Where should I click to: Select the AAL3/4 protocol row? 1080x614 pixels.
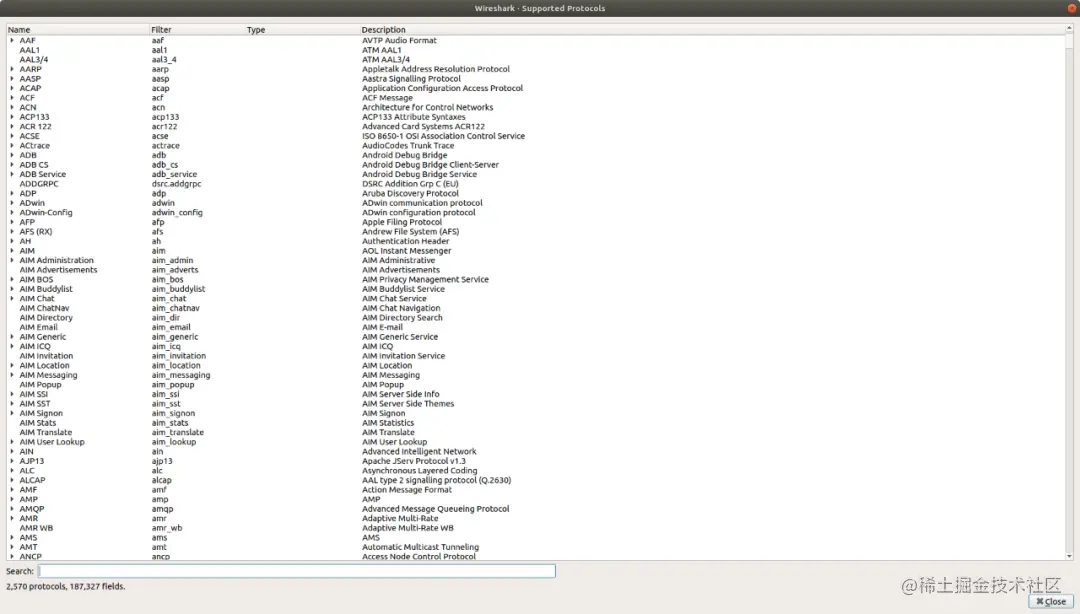pyautogui.click(x=535, y=60)
